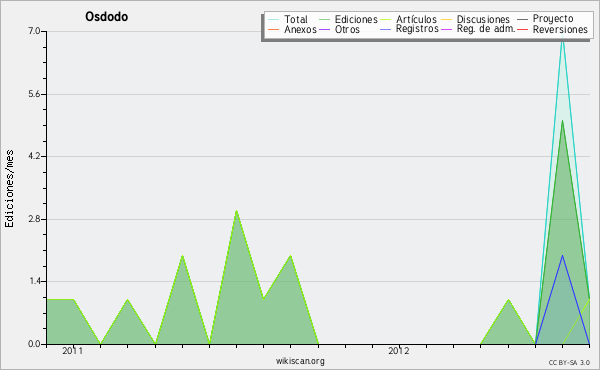
Task: Select the "Ediciones" legend entry
Action: 356,19
